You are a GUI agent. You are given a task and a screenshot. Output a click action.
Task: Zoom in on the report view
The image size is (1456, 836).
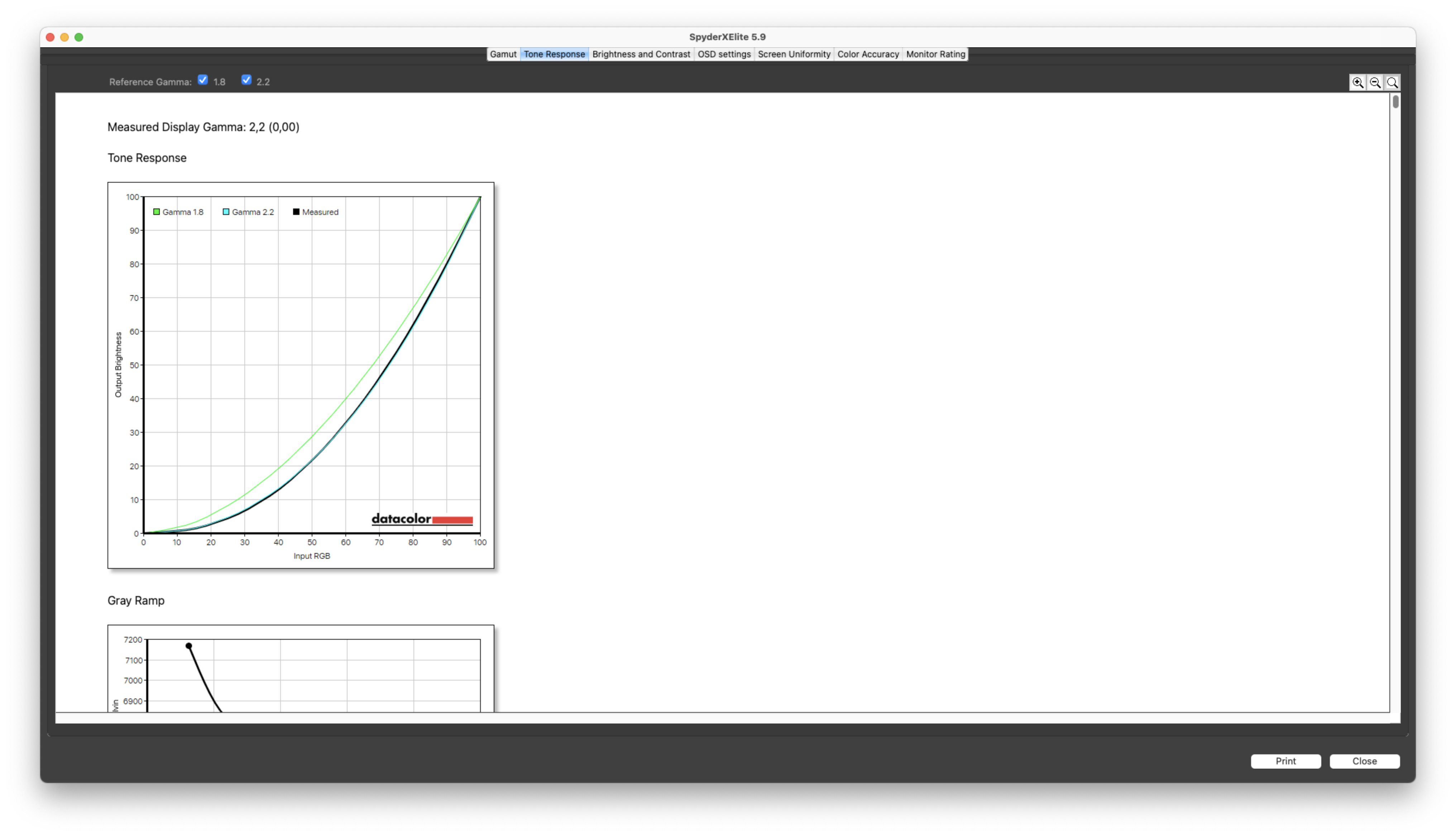pyautogui.click(x=1357, y=82)
